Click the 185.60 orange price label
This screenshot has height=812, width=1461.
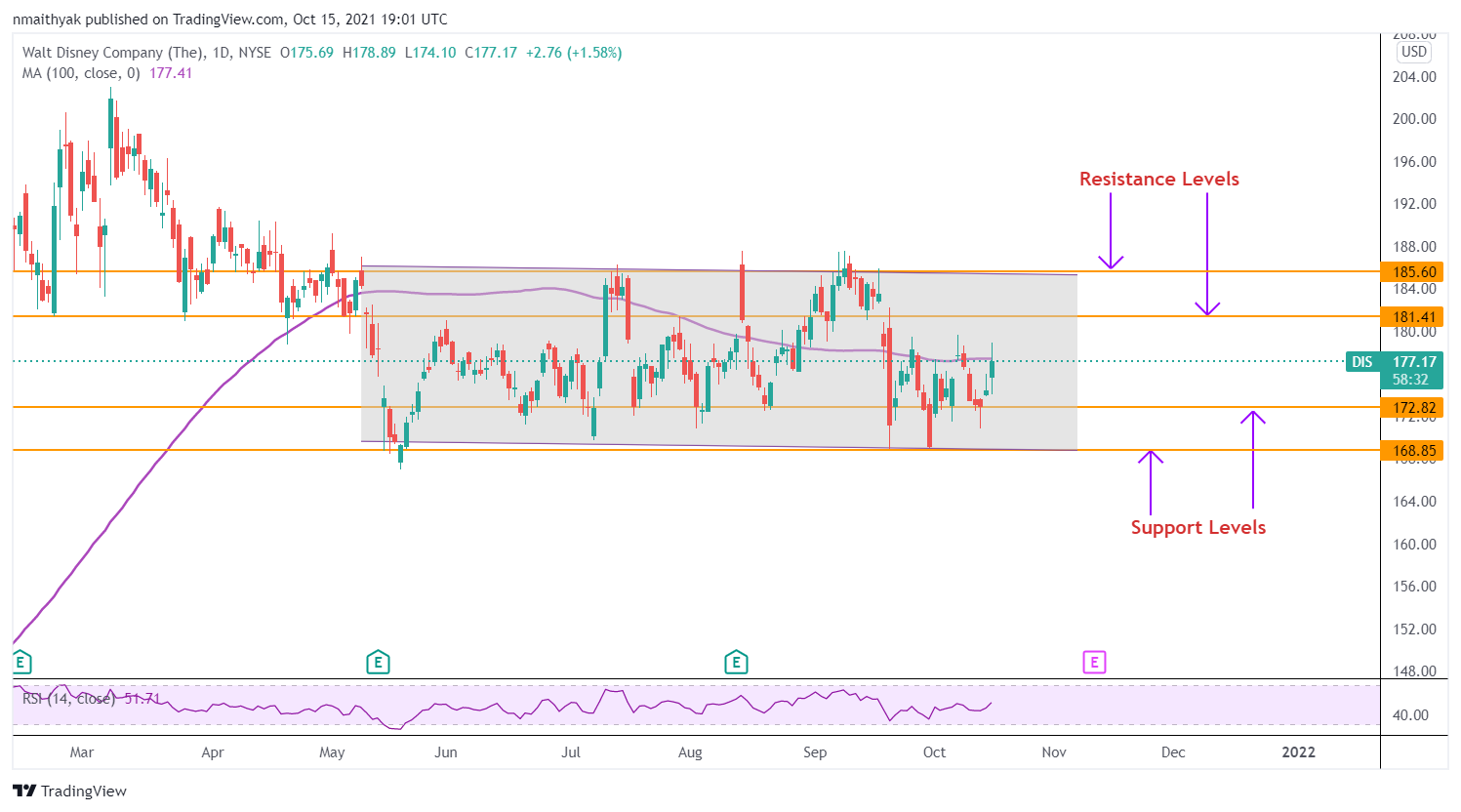coord(1411,272)
